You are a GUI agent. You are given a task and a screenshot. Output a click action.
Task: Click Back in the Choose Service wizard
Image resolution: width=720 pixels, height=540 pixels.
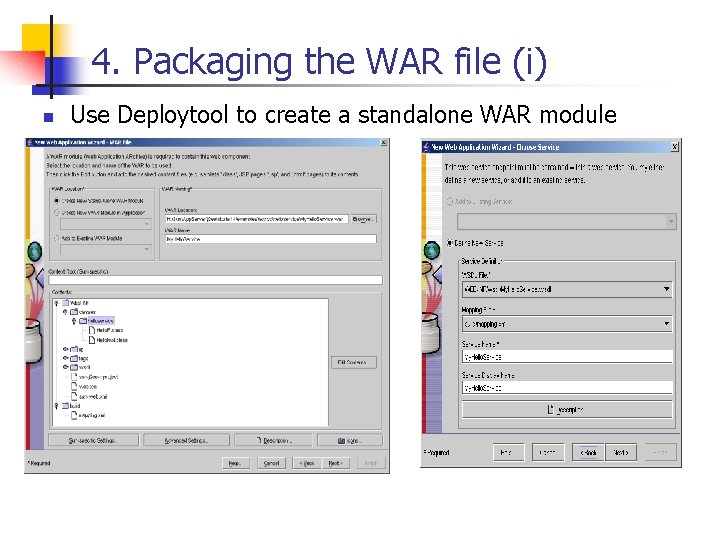click(x=588, y=453)
